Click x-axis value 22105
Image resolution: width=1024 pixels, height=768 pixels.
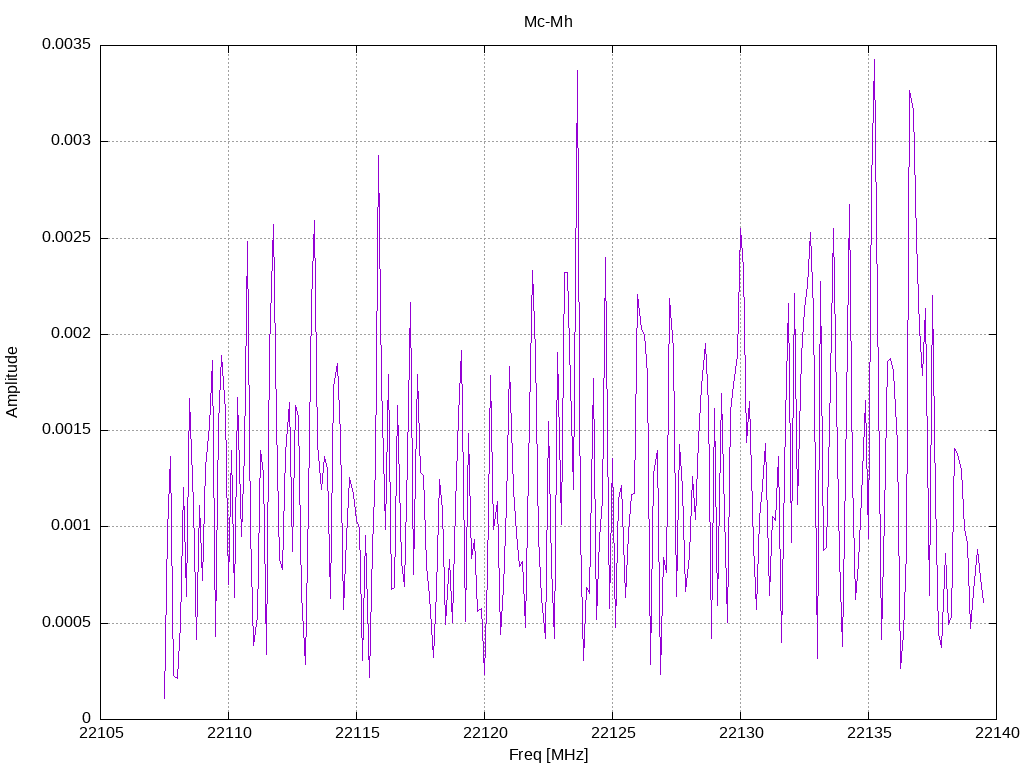[x=101, y=733]
